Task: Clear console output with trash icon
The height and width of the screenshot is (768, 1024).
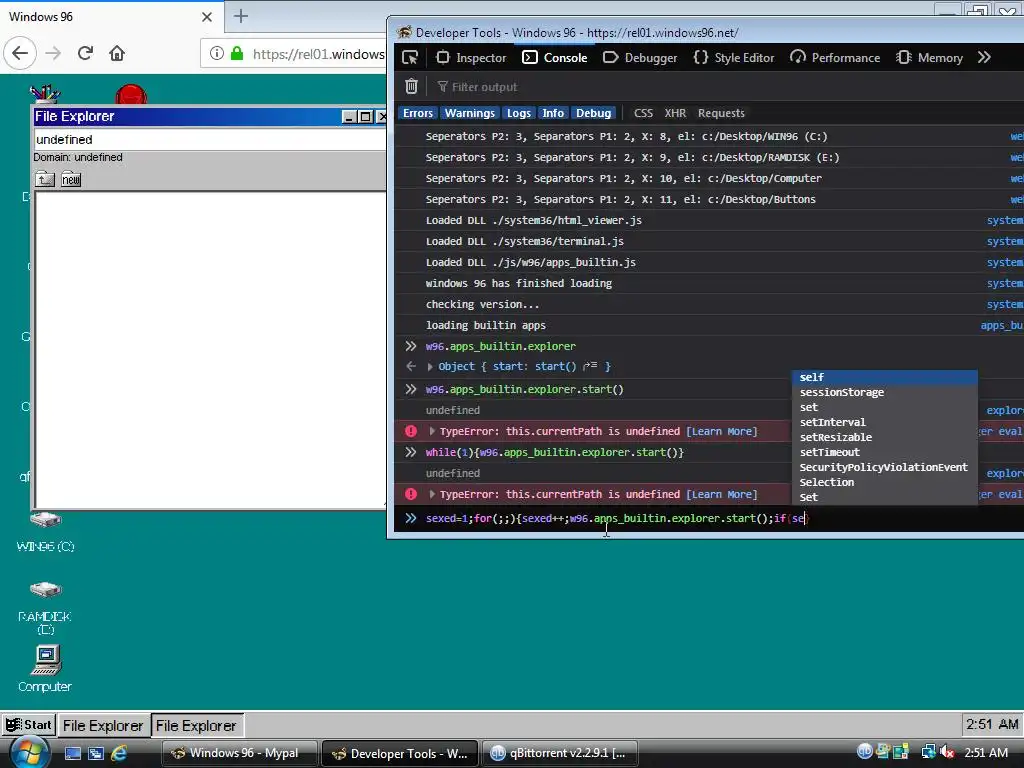Action: tap(411, 86)
